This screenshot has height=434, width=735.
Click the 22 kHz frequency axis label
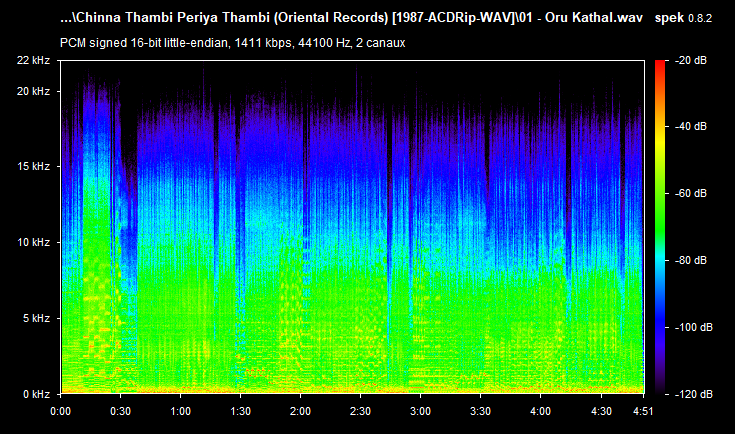pos(33,60)
